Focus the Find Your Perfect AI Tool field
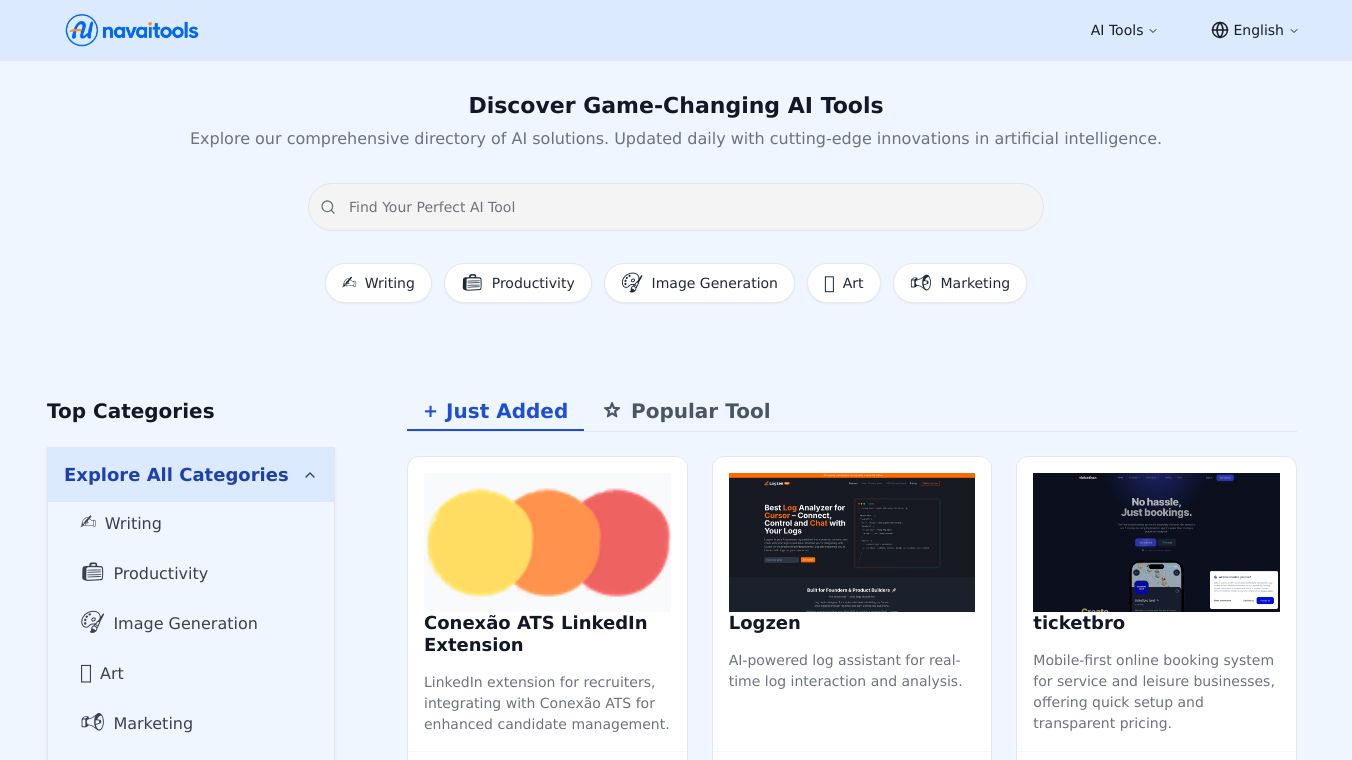Screen dimensions: 1352x760 click(x=676, y=207)
